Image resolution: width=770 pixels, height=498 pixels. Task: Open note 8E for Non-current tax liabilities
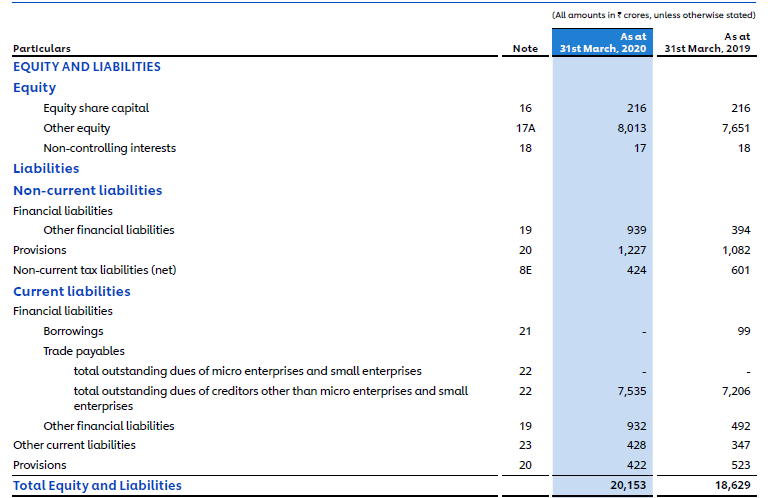pyautogui.click(x=526, y=270)
